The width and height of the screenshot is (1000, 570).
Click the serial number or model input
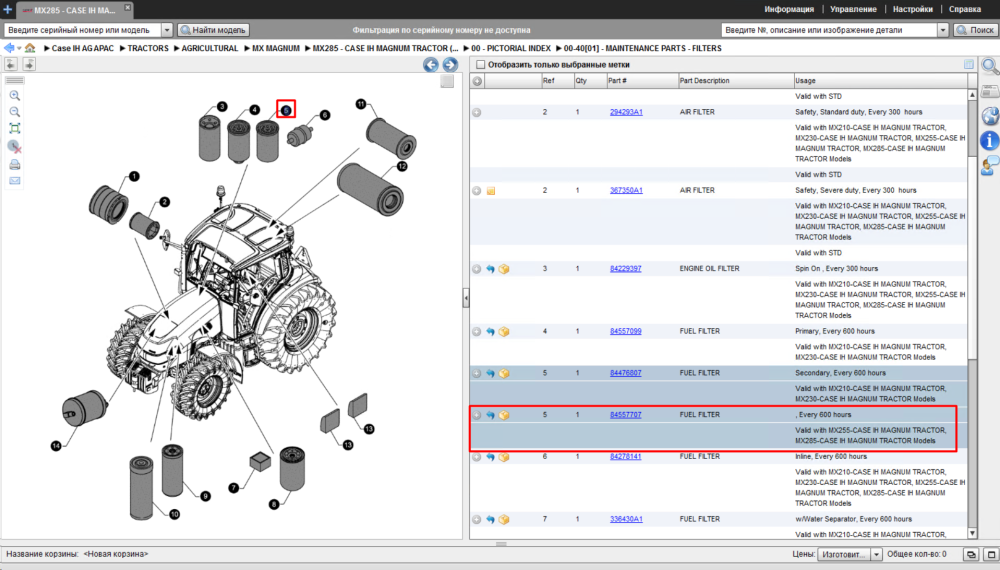point(83,30)
